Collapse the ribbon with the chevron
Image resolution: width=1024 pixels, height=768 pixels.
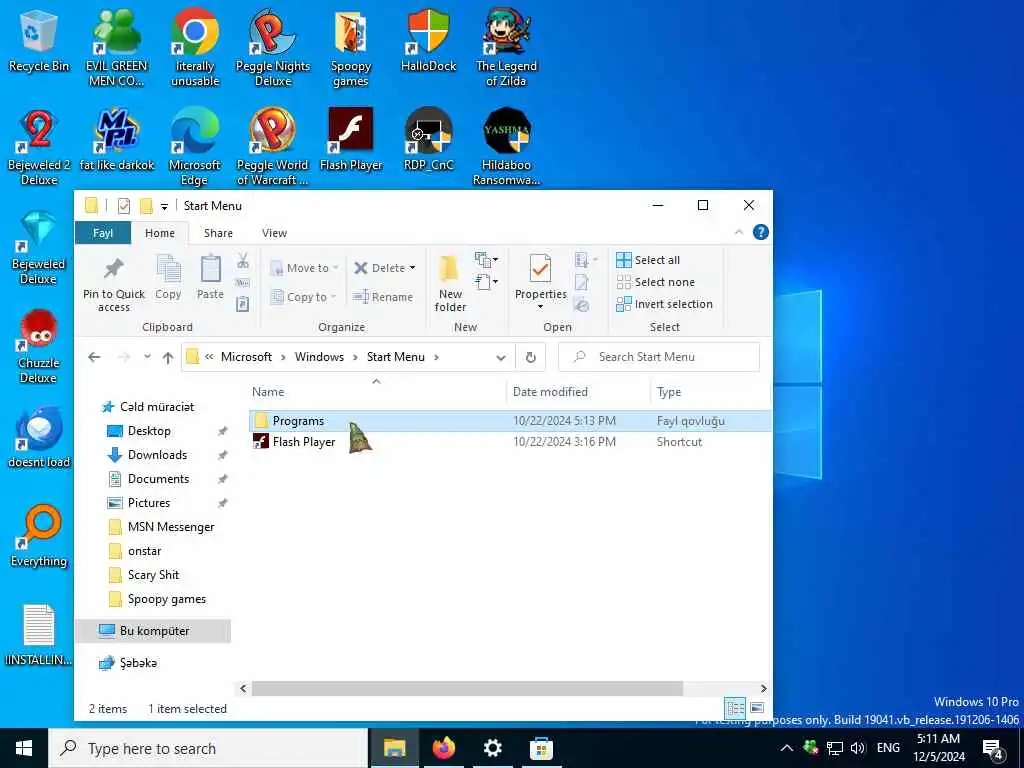coord(739,232)
